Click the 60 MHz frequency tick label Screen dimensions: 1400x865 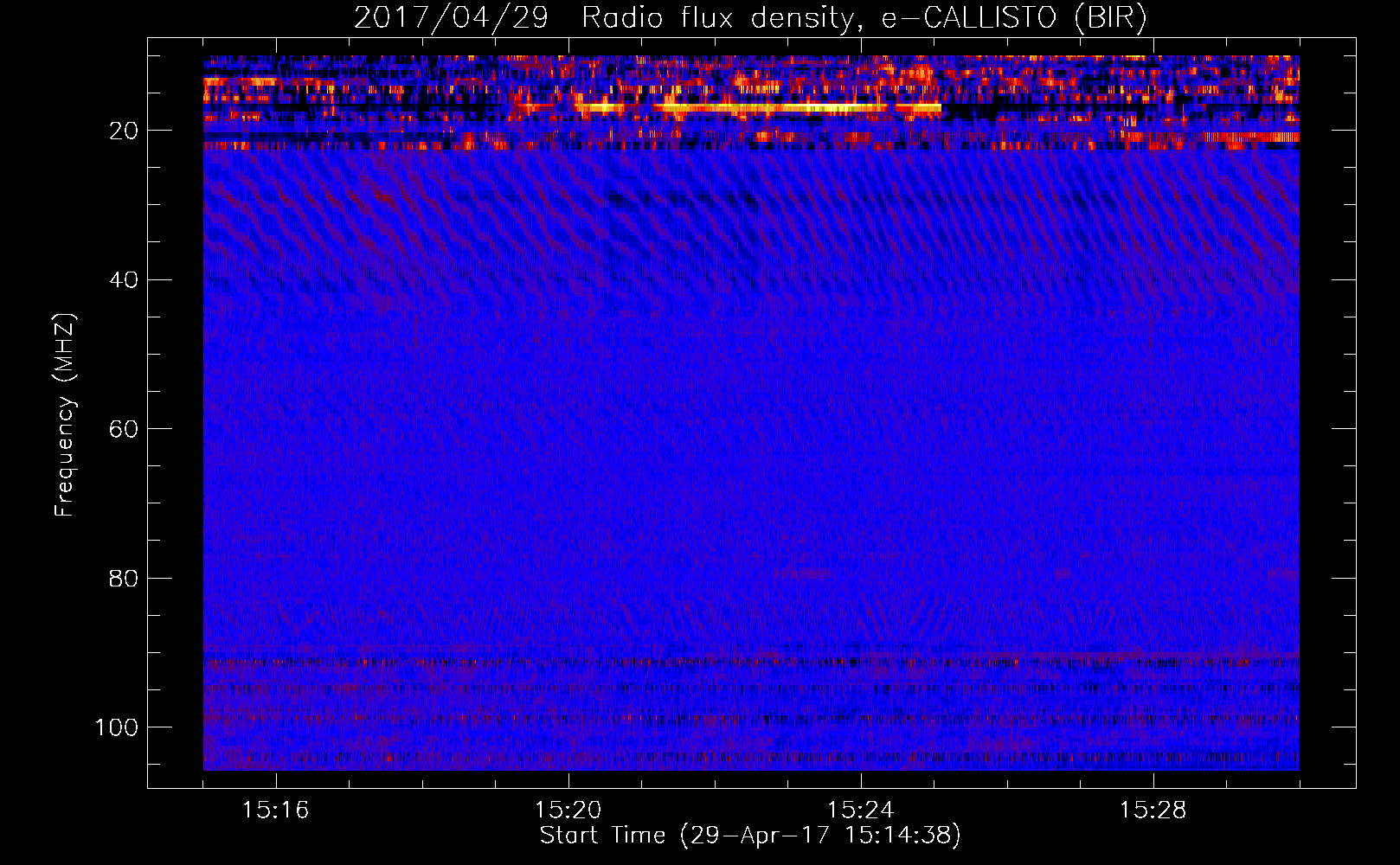(124, 429)
